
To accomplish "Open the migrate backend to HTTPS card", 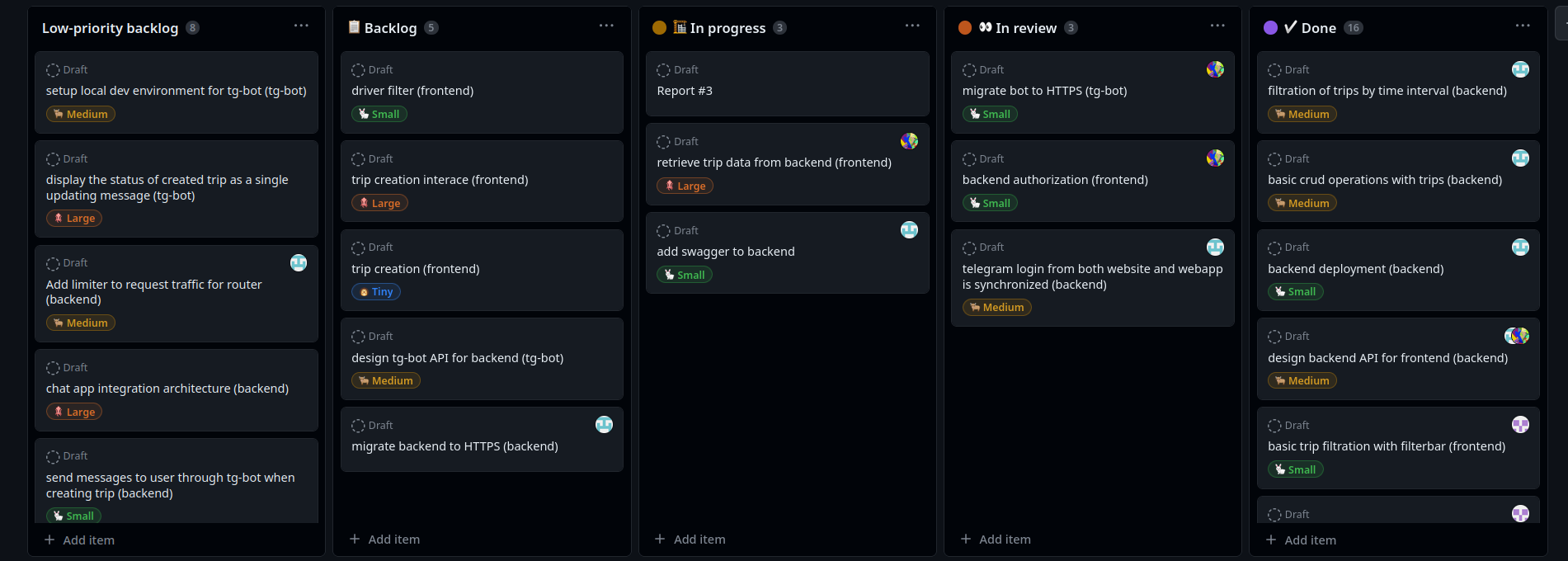I will pos(454,446).
